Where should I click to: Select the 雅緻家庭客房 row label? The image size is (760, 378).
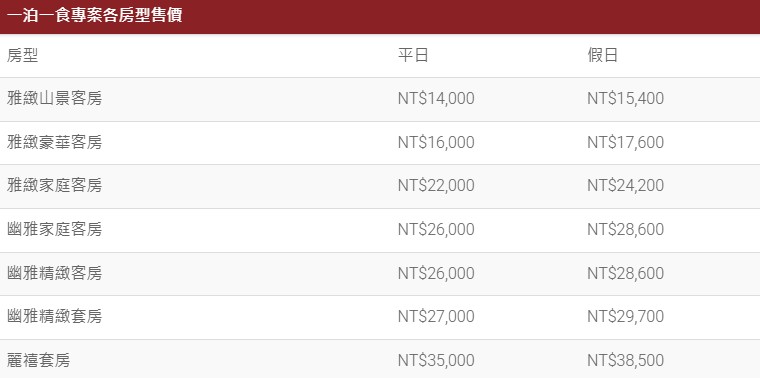54,186
